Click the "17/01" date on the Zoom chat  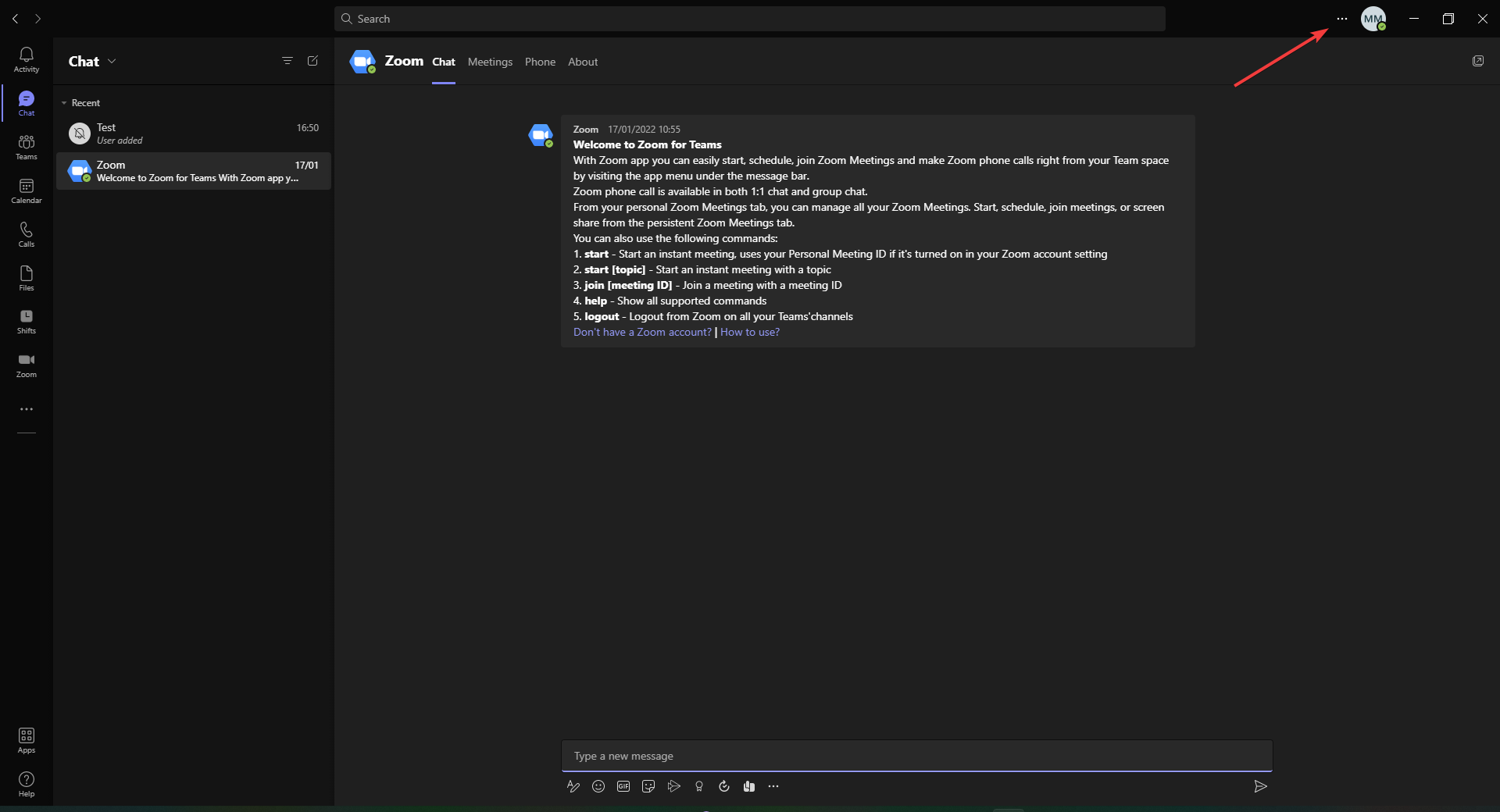[x=307, y=165]
